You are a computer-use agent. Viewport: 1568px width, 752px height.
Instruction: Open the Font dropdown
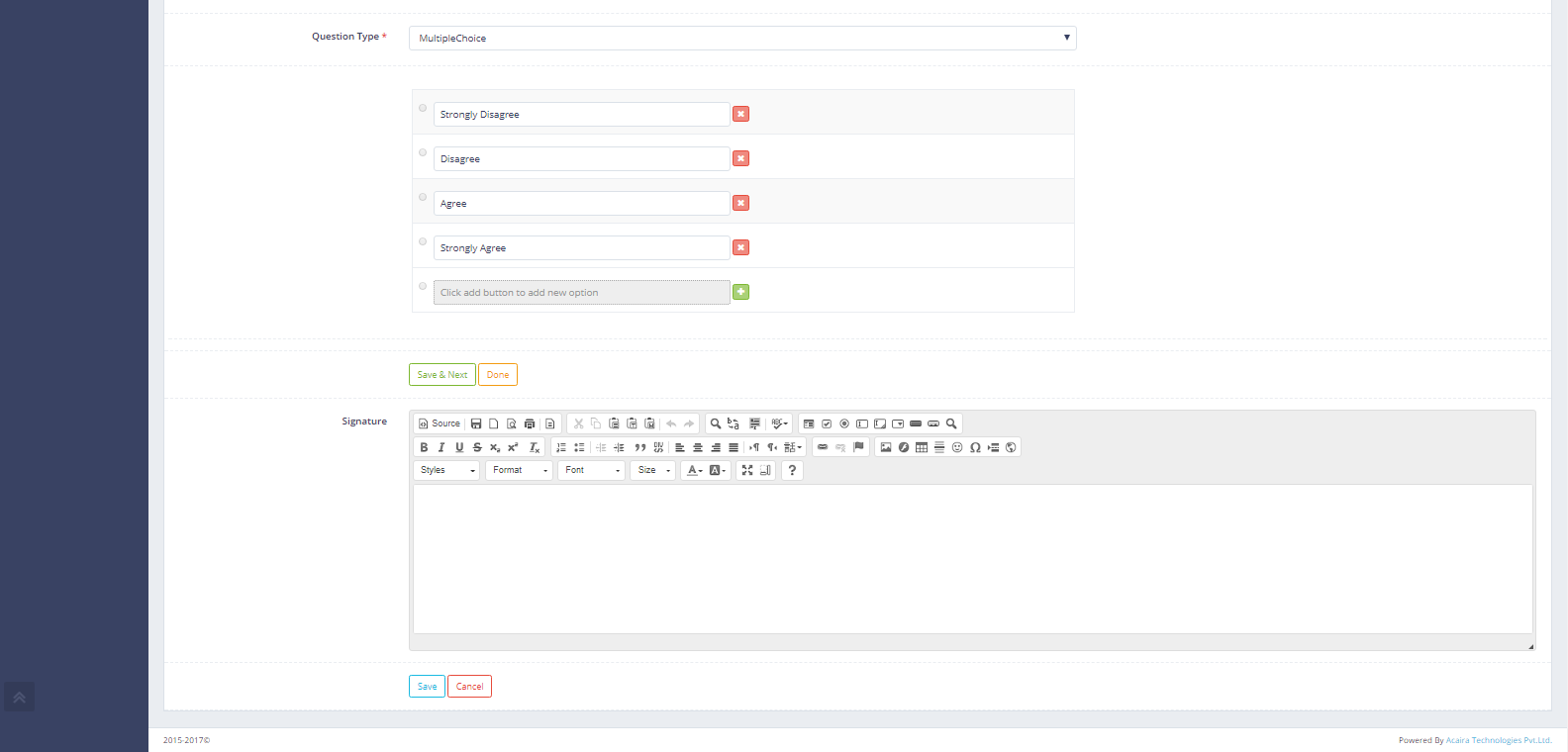(591, 470)
